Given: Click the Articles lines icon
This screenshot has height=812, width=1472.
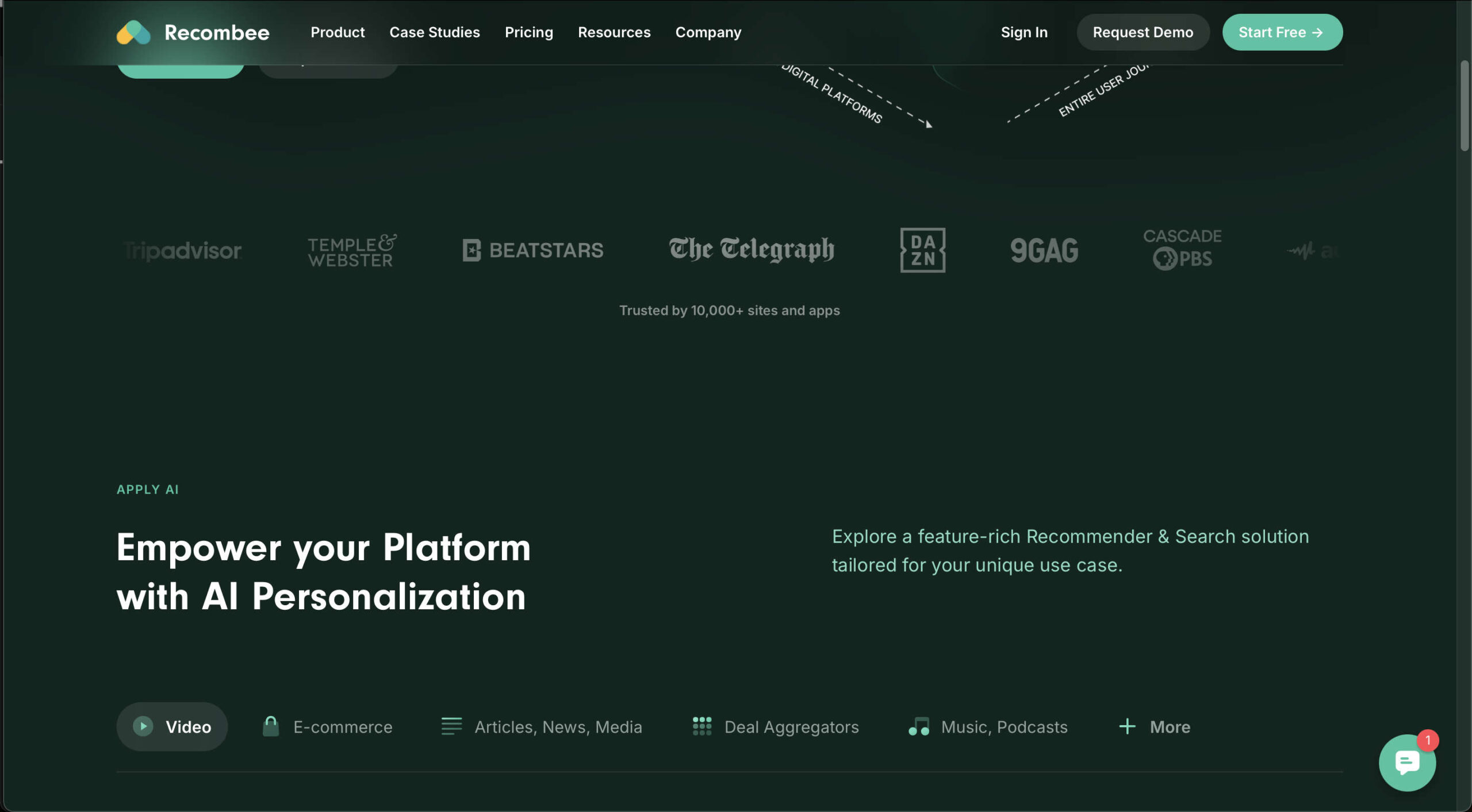Looking at the screenshot, I should pos(451,726).
